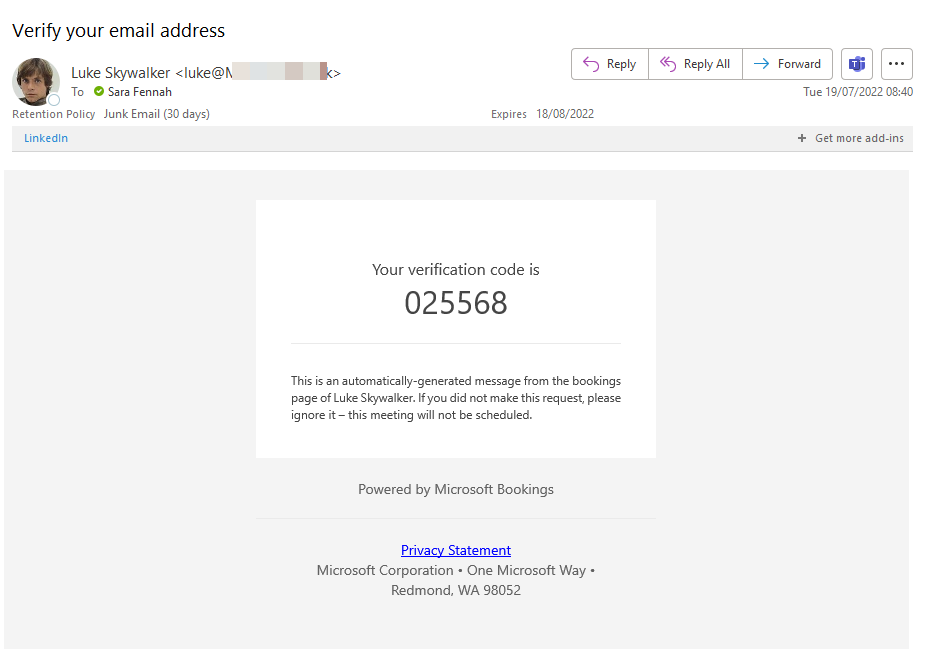Click the Powered by Microsoft Bookings text
932x670 pixels.
click(x=456, y=489)
